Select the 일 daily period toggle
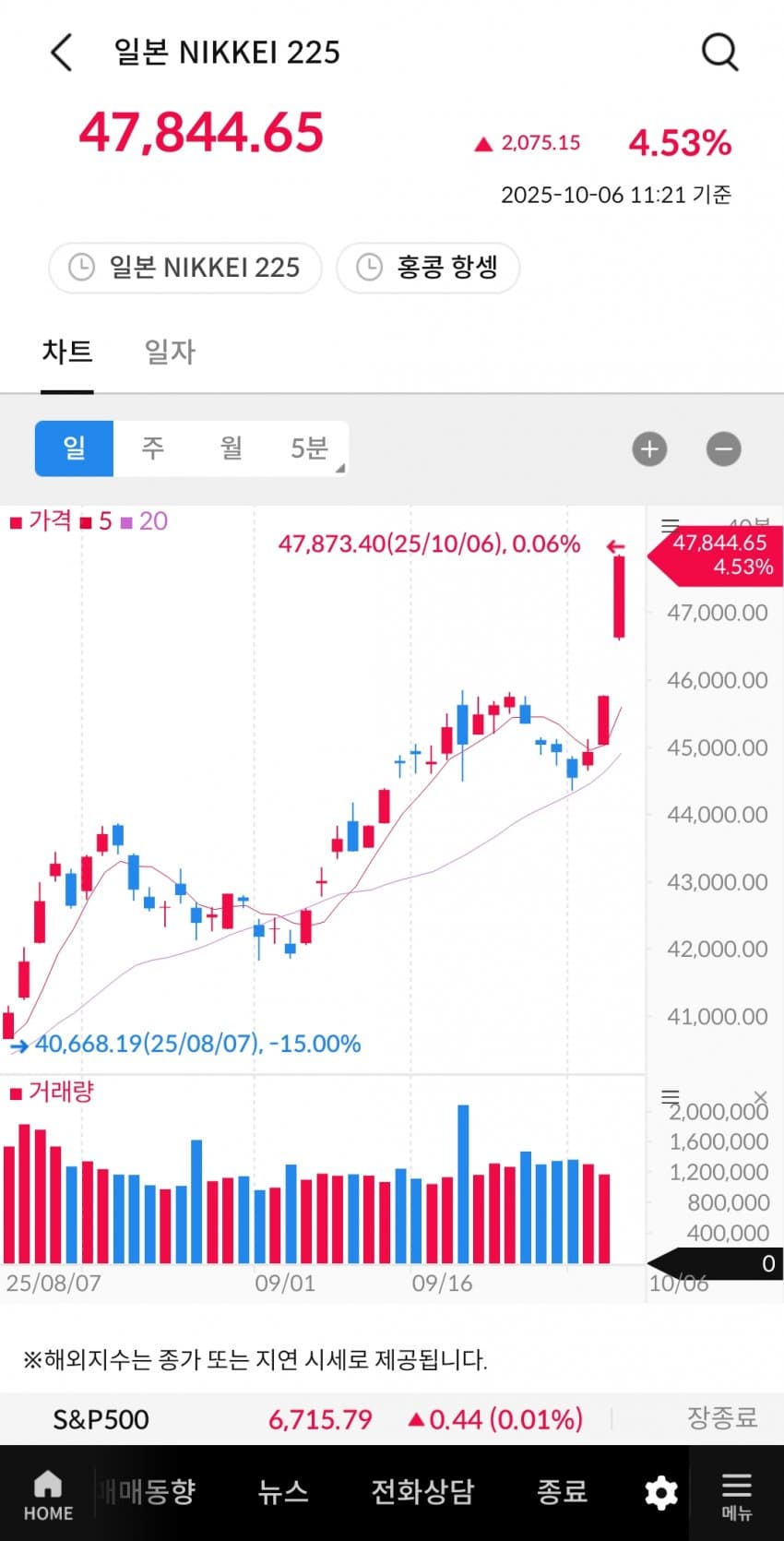This screenshot has width=784, height=1541. tap(74, 448)
